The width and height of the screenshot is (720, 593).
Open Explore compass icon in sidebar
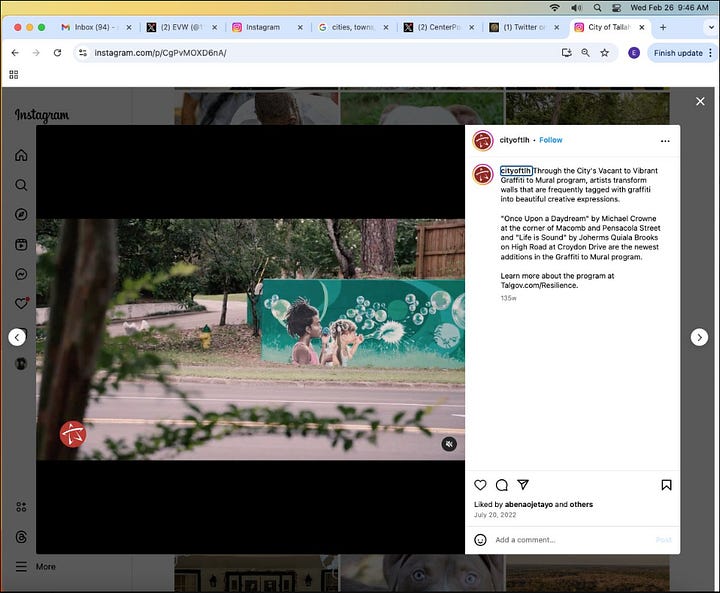(21, 215)
